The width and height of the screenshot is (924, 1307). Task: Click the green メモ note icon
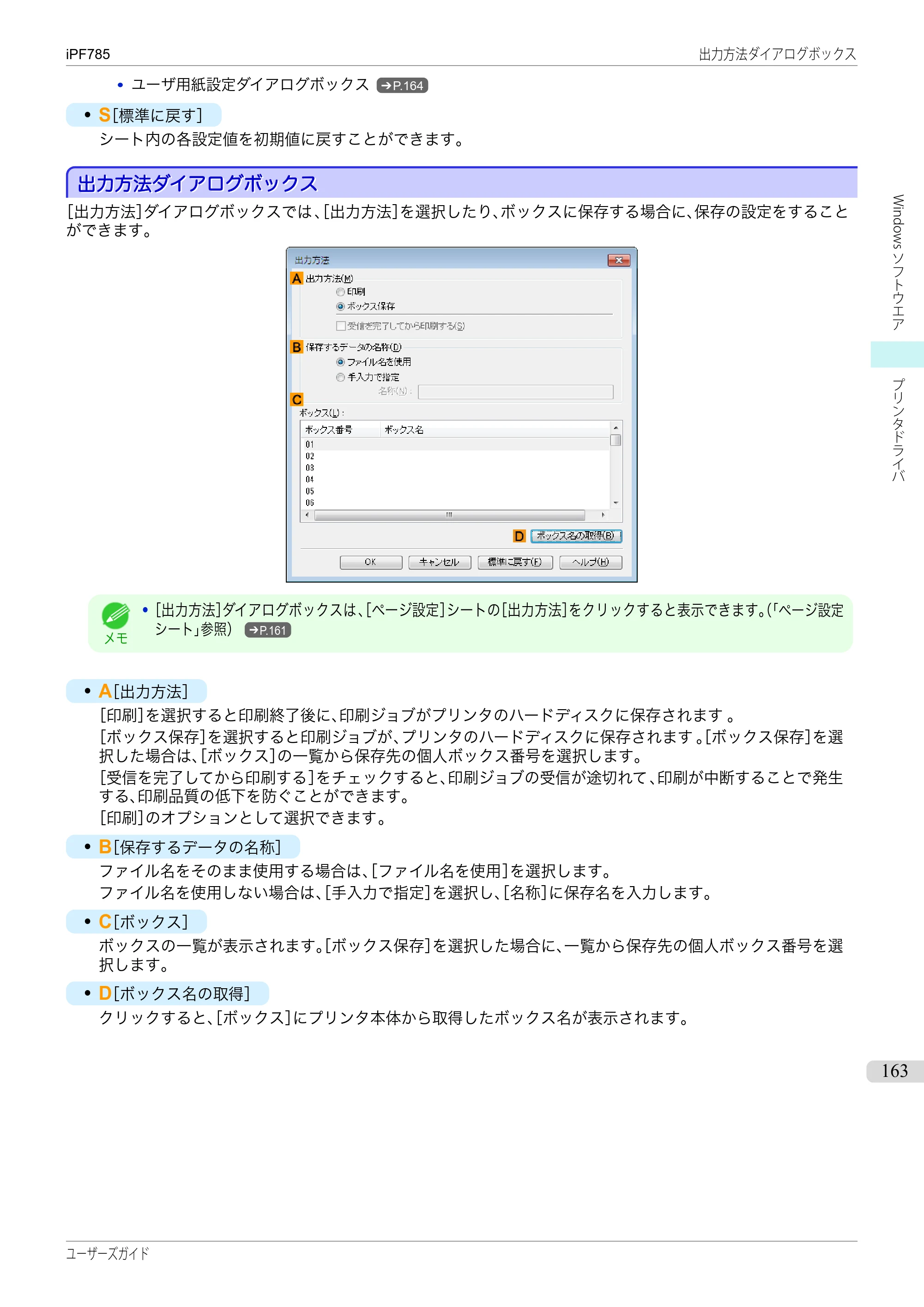point(115,616)
